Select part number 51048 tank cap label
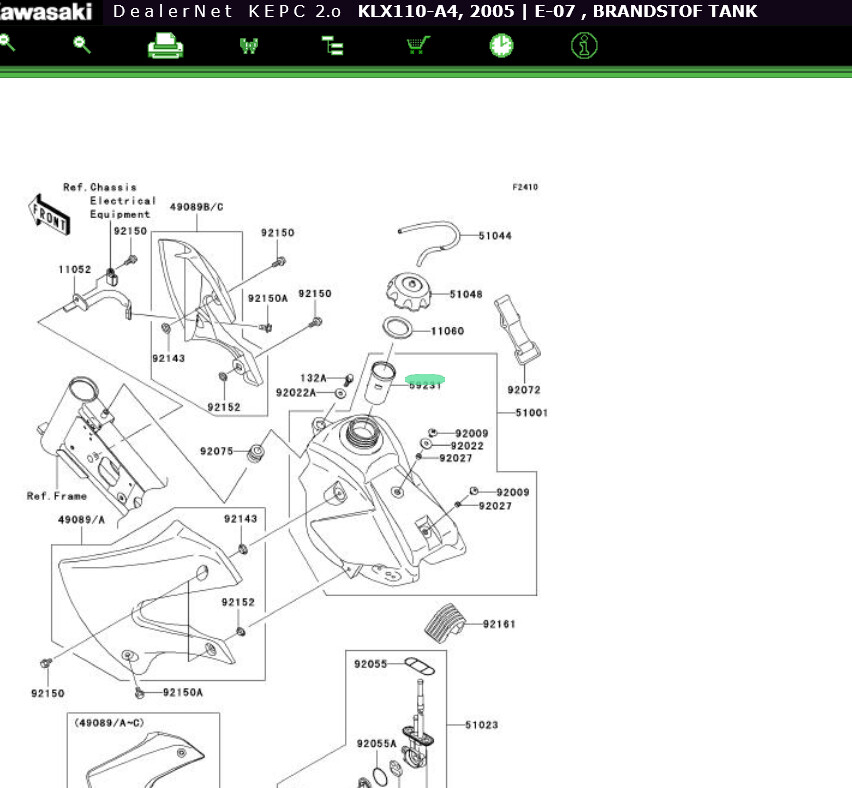 (466, 295)
